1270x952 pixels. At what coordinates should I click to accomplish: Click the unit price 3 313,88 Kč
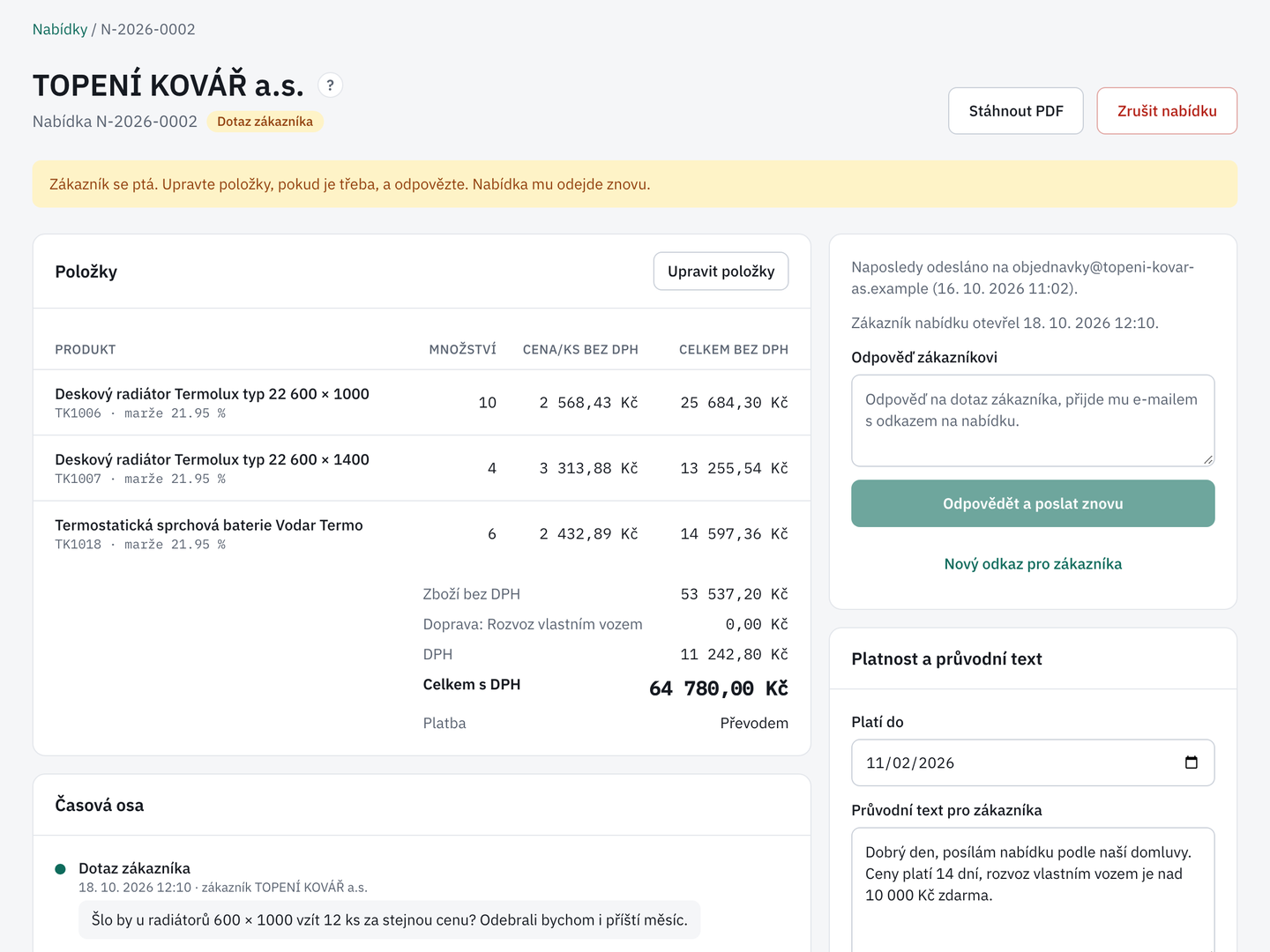(x=588, y=468)
